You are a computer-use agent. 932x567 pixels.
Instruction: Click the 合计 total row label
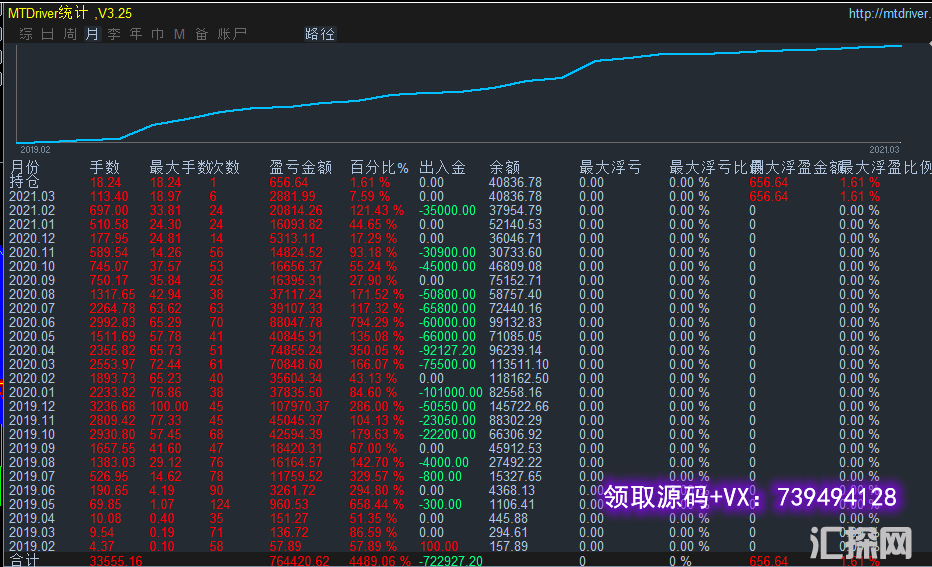[x=25, y=560]
